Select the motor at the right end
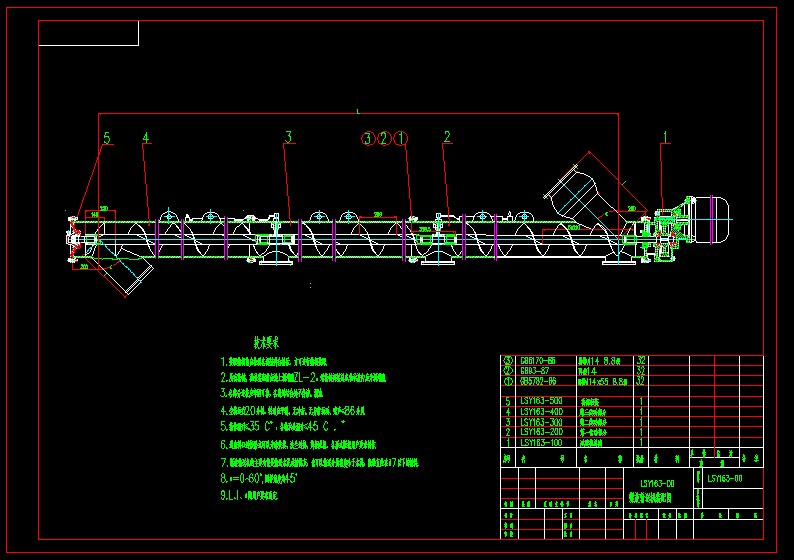This screenshot has height=560, width=794. 712,219
